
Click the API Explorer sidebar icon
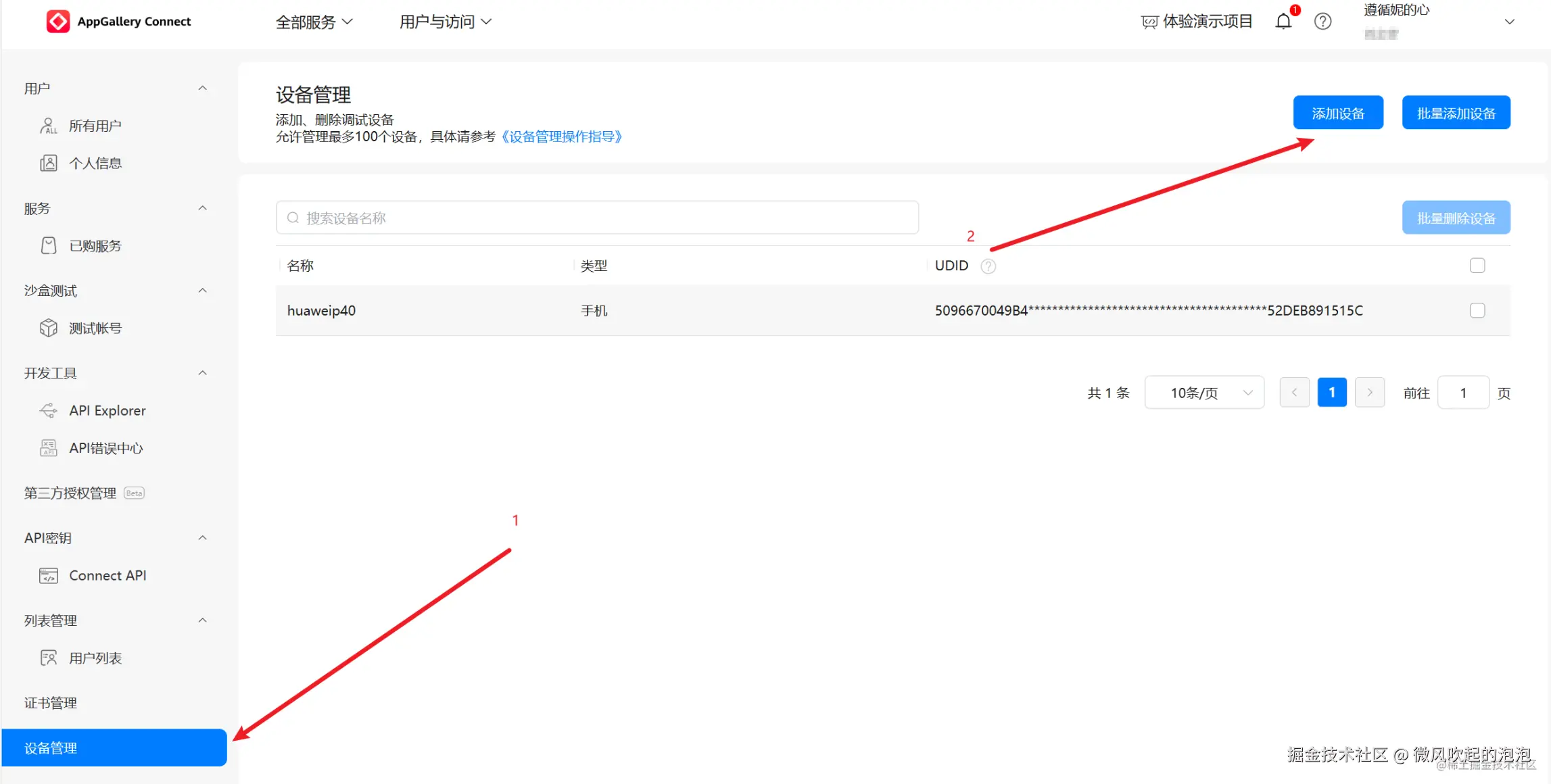(49, 411)
